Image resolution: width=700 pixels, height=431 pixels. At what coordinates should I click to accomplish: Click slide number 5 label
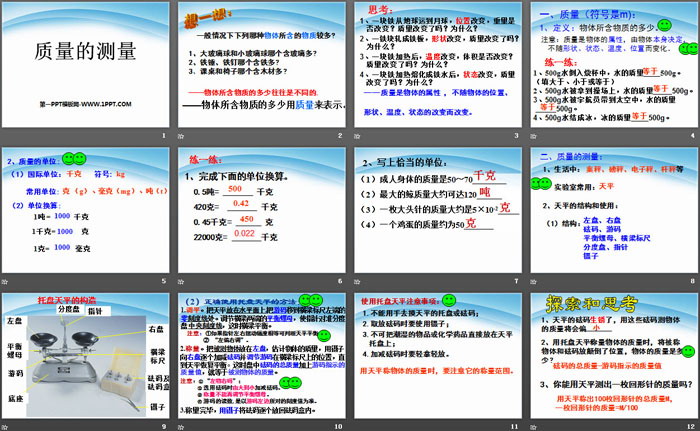[x=164, y=281]
